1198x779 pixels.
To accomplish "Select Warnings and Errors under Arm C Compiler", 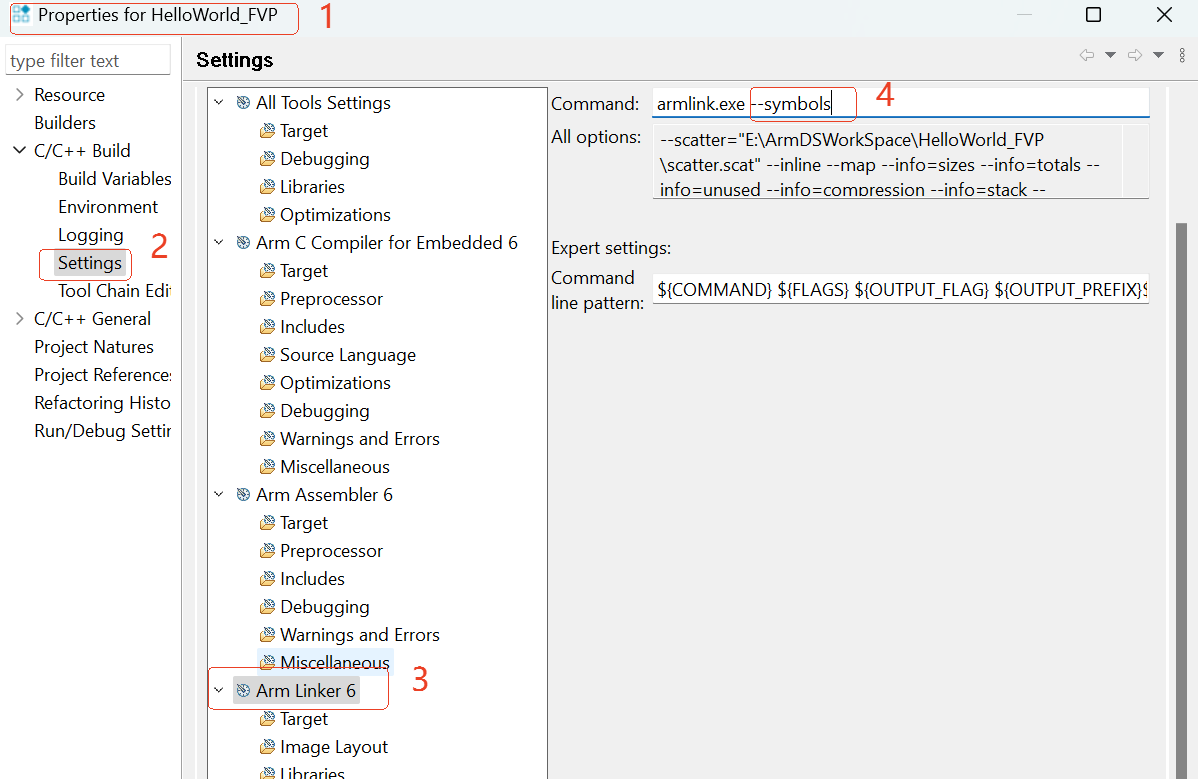I will [359, 439].
